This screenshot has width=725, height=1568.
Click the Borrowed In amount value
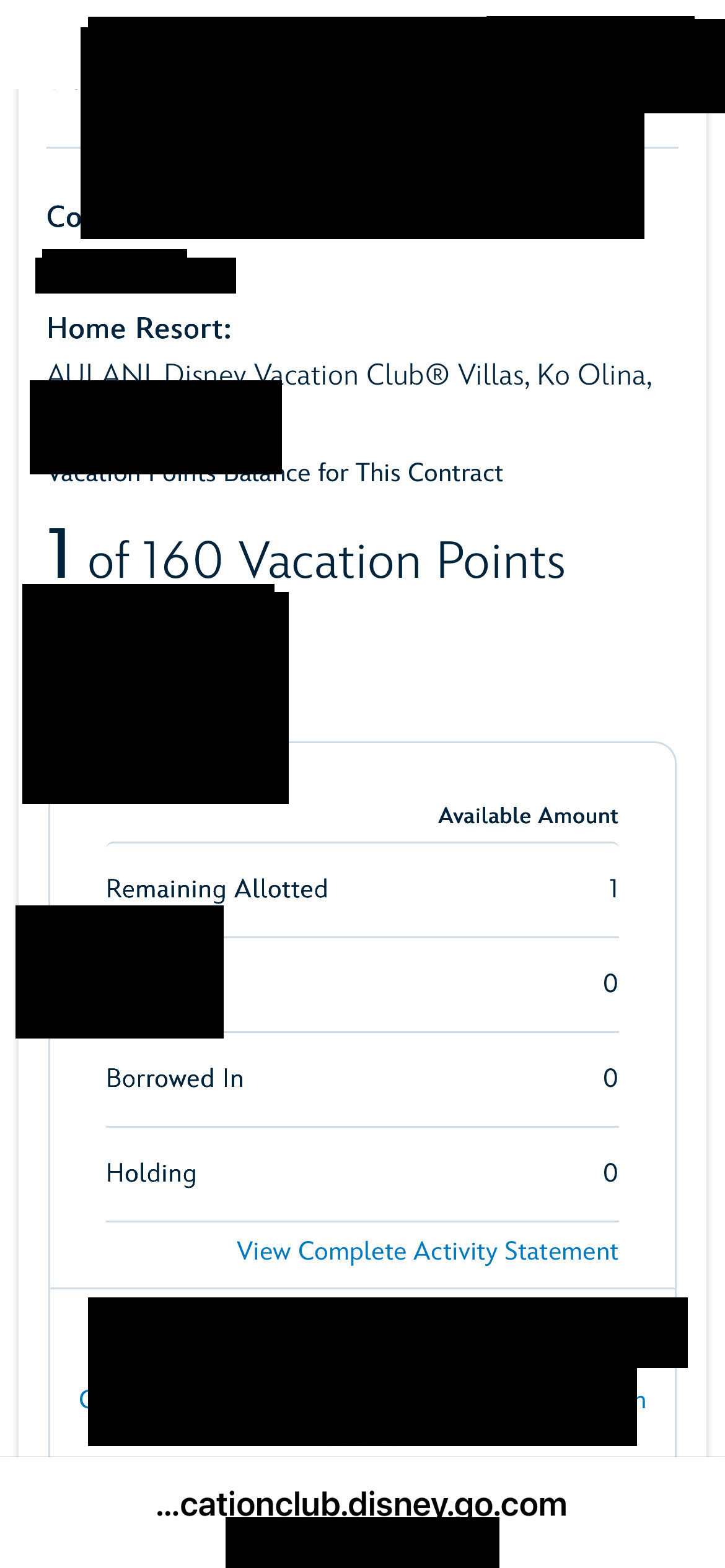coord(610,1078)
